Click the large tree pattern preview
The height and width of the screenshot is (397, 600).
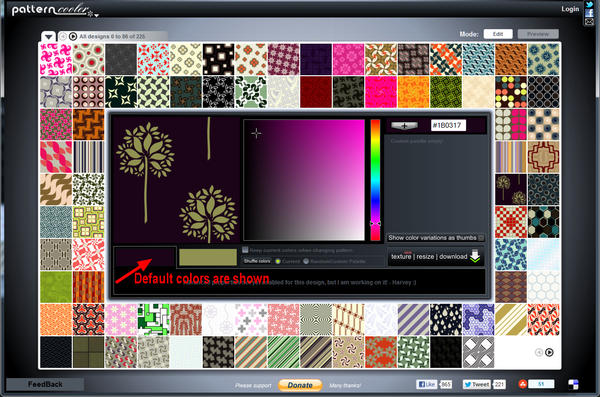tap(176, 180)
